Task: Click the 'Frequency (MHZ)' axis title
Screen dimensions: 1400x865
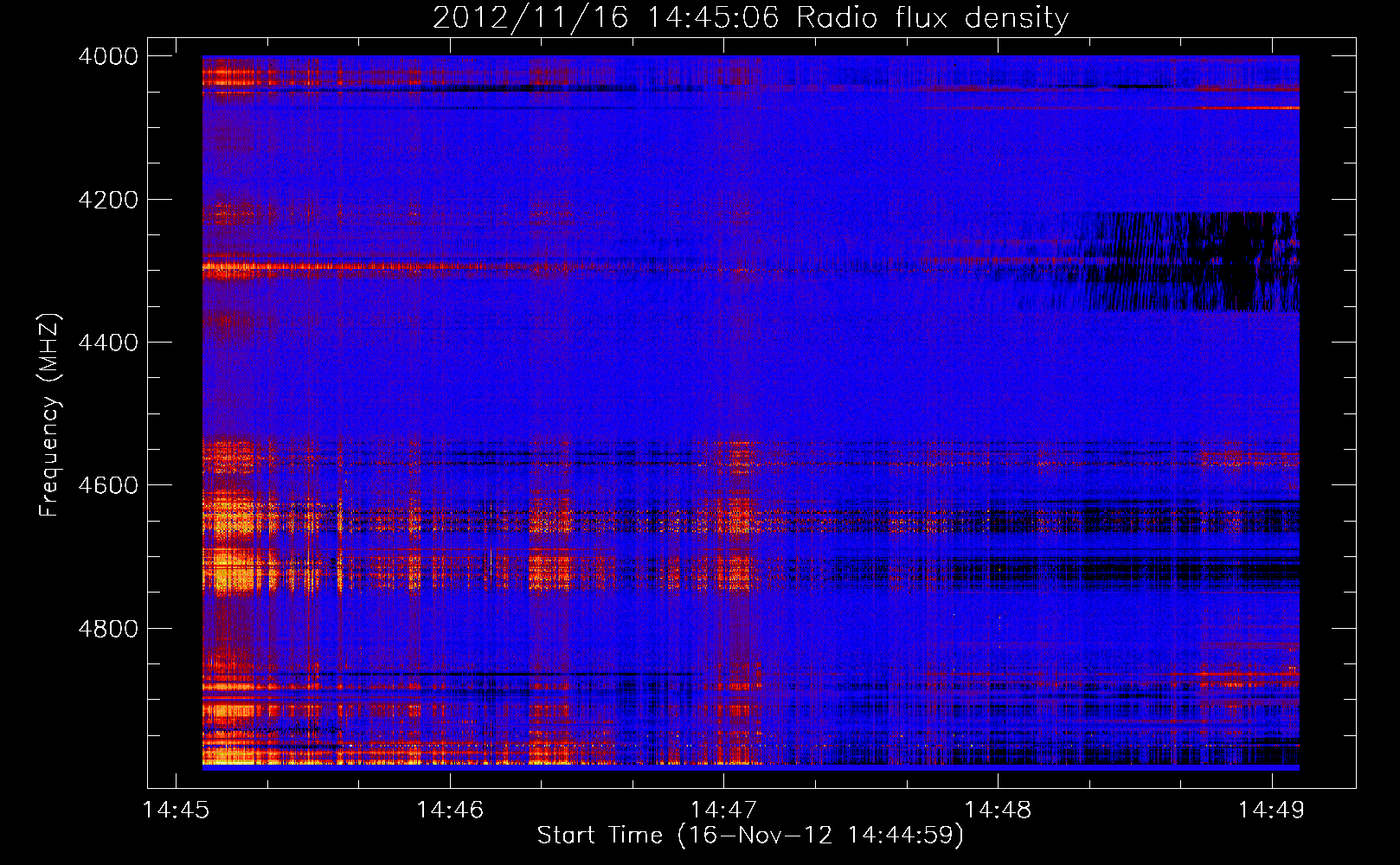Action: point(50,415)
